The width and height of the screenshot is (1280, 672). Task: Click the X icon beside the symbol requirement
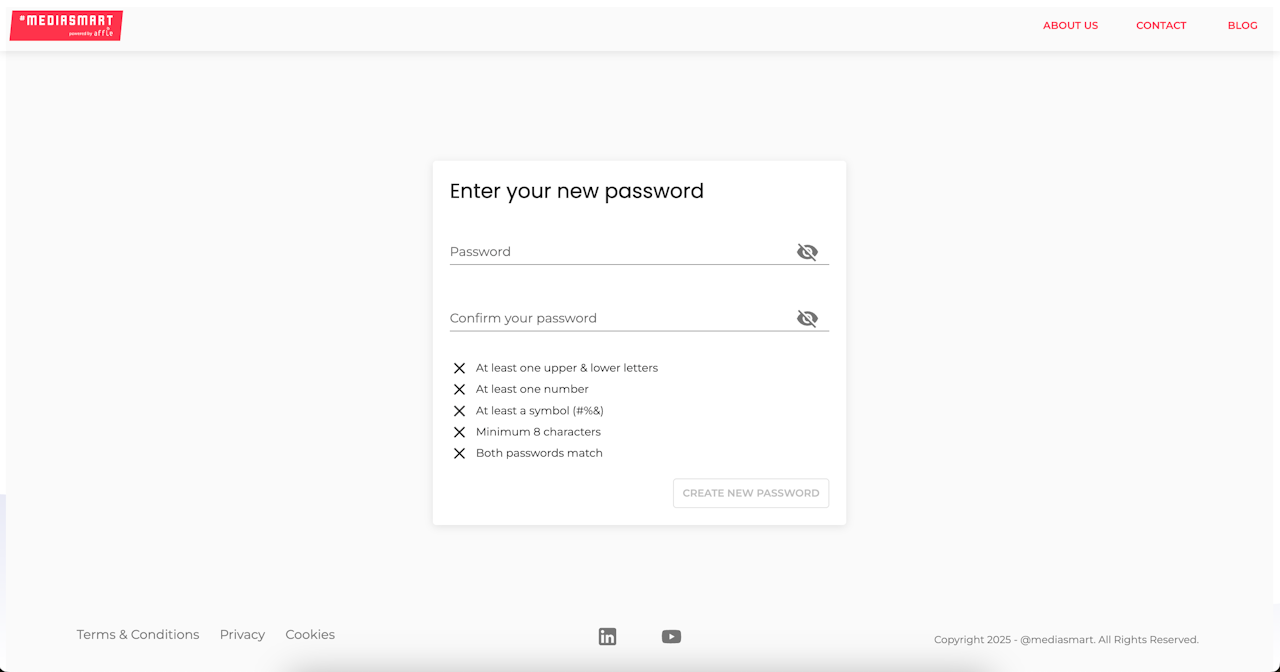pos(459,411)
